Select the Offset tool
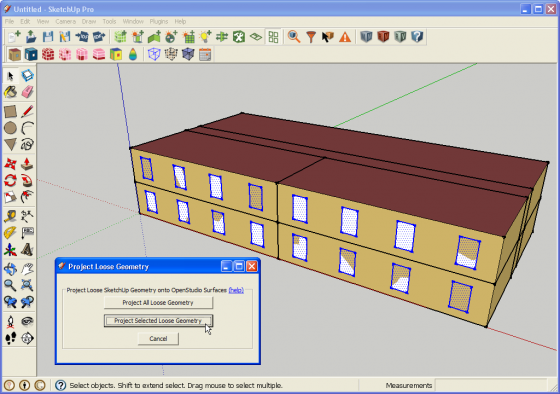This screenshot has width=560, height=394. point(27,197)
